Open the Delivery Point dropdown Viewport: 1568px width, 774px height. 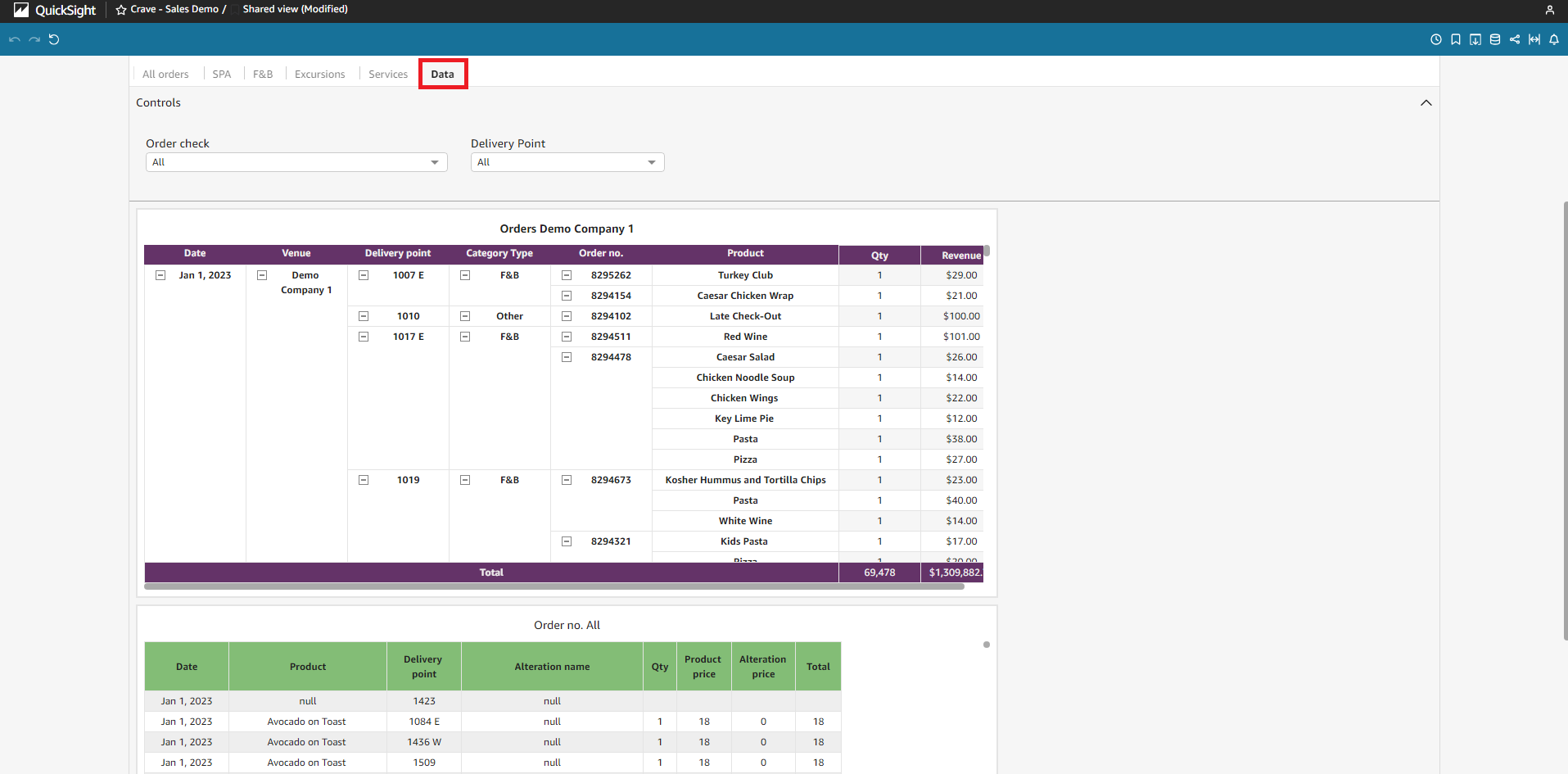click(x=567, y=162)
